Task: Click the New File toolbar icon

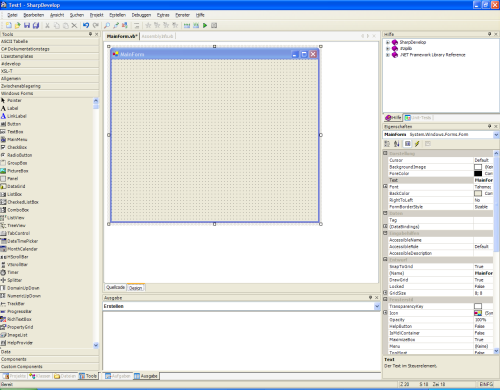Action: coord(9,25)
